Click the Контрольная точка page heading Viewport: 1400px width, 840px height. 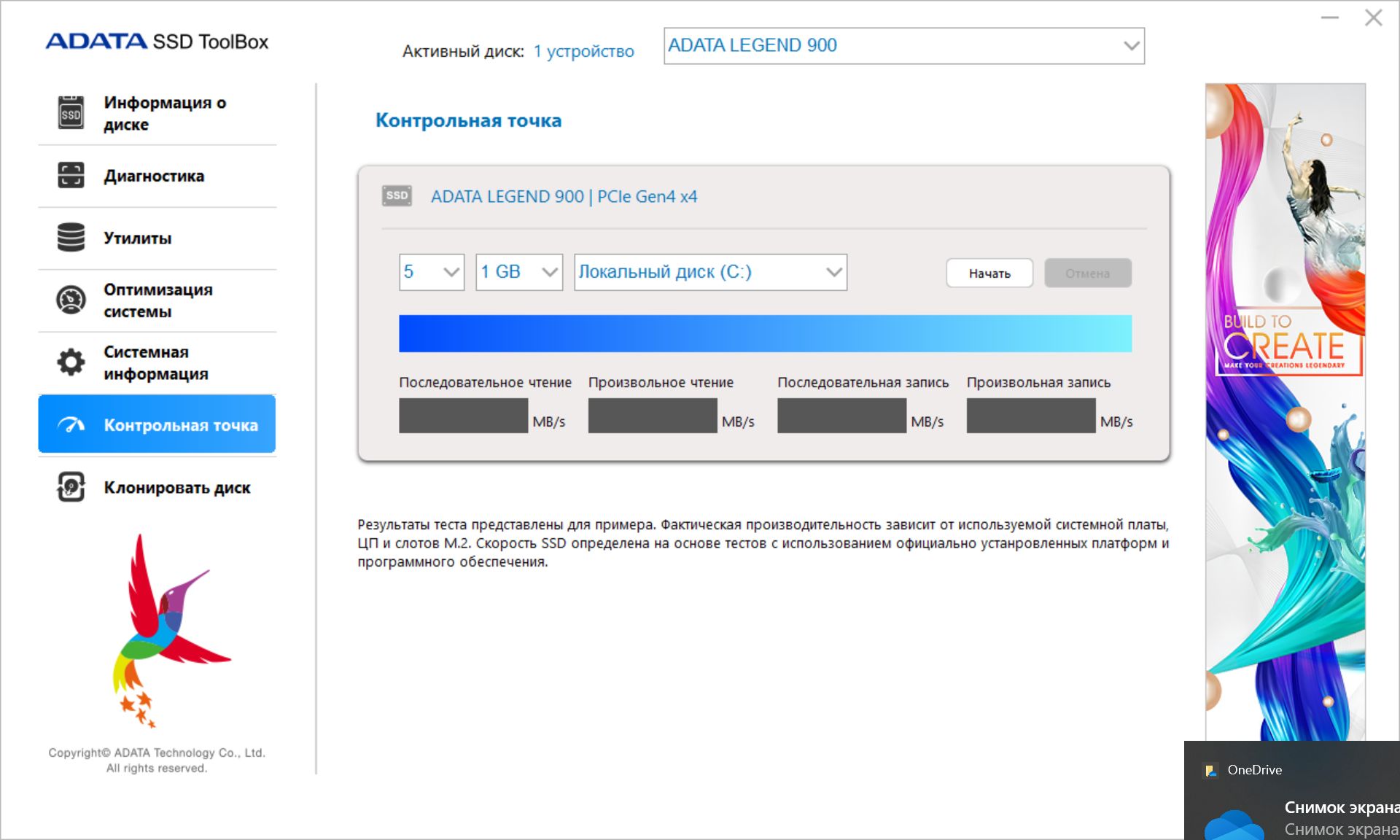point(468,120)
